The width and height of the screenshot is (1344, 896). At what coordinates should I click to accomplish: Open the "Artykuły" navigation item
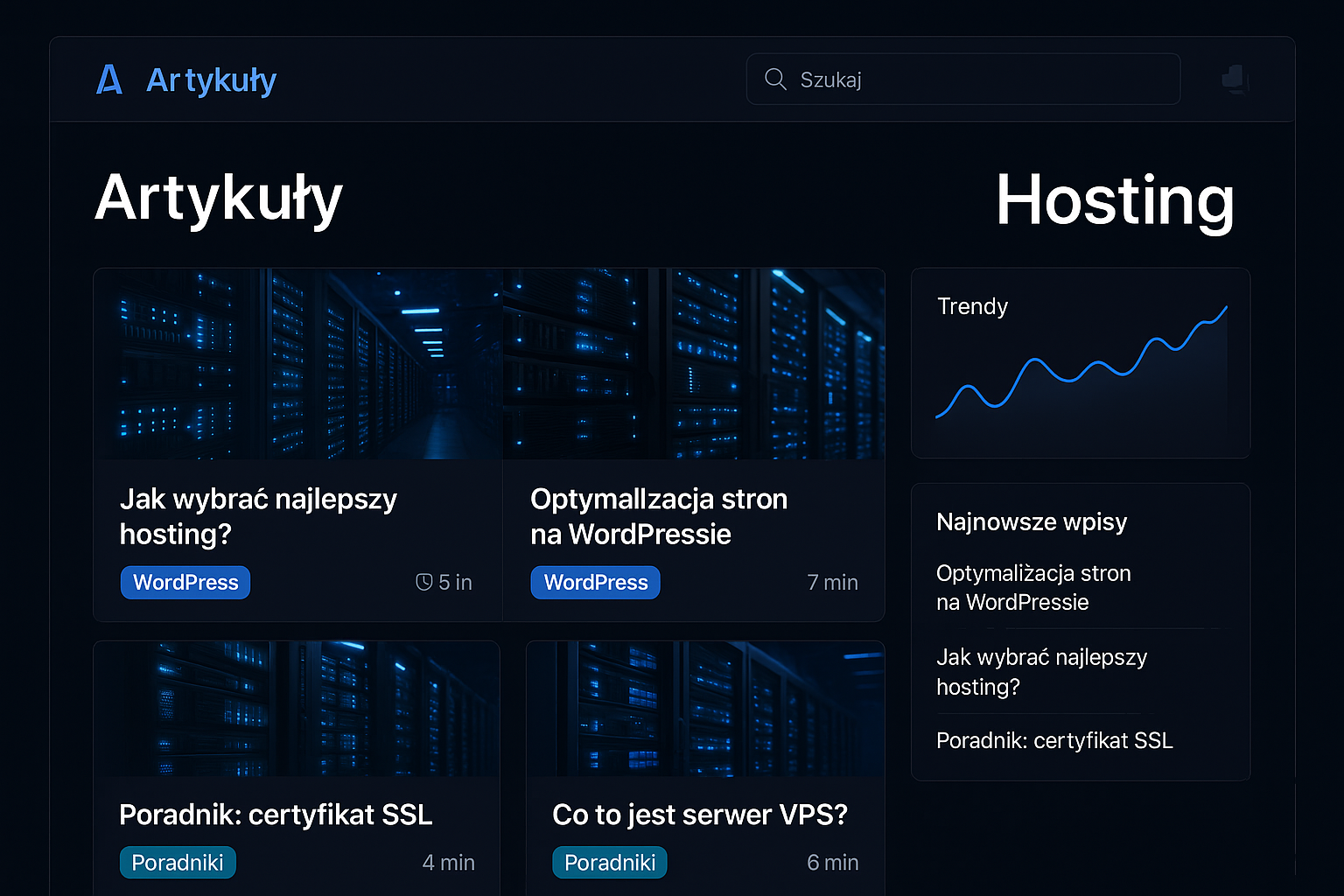pos(211,80)
